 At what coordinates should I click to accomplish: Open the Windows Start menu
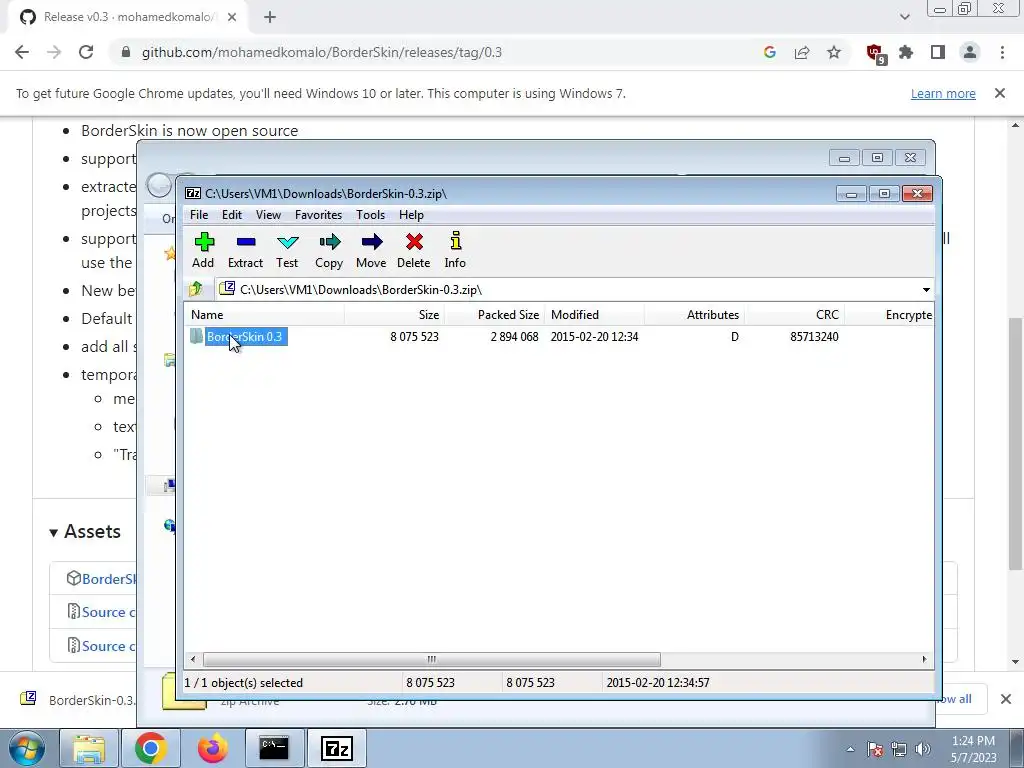pyautogui.click(x=27, y=748)
